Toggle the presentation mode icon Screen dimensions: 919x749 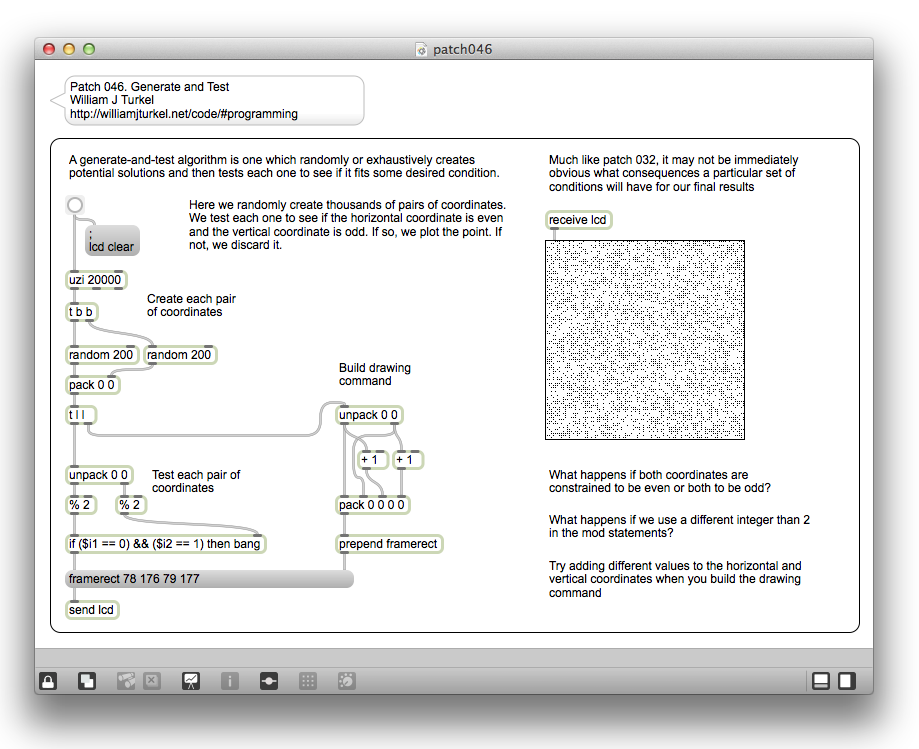(190, 681)
